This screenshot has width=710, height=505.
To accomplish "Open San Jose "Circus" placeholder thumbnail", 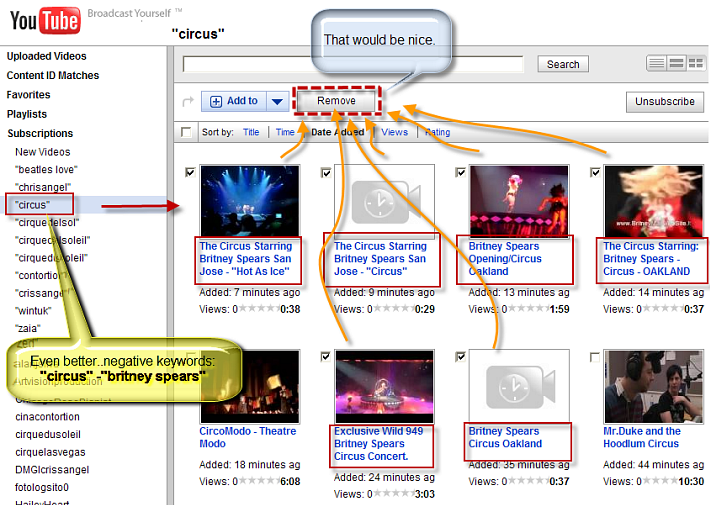I will click(384, 201).
